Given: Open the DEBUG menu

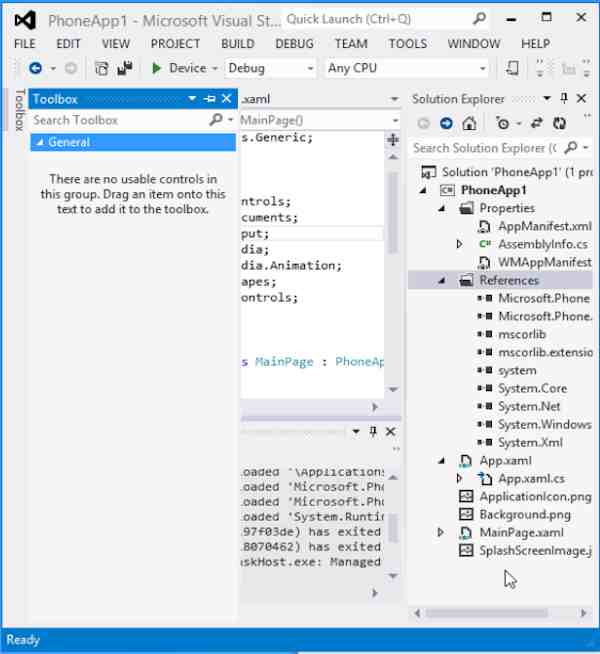Looking at the screenshot, I should (x=294, y=43).
